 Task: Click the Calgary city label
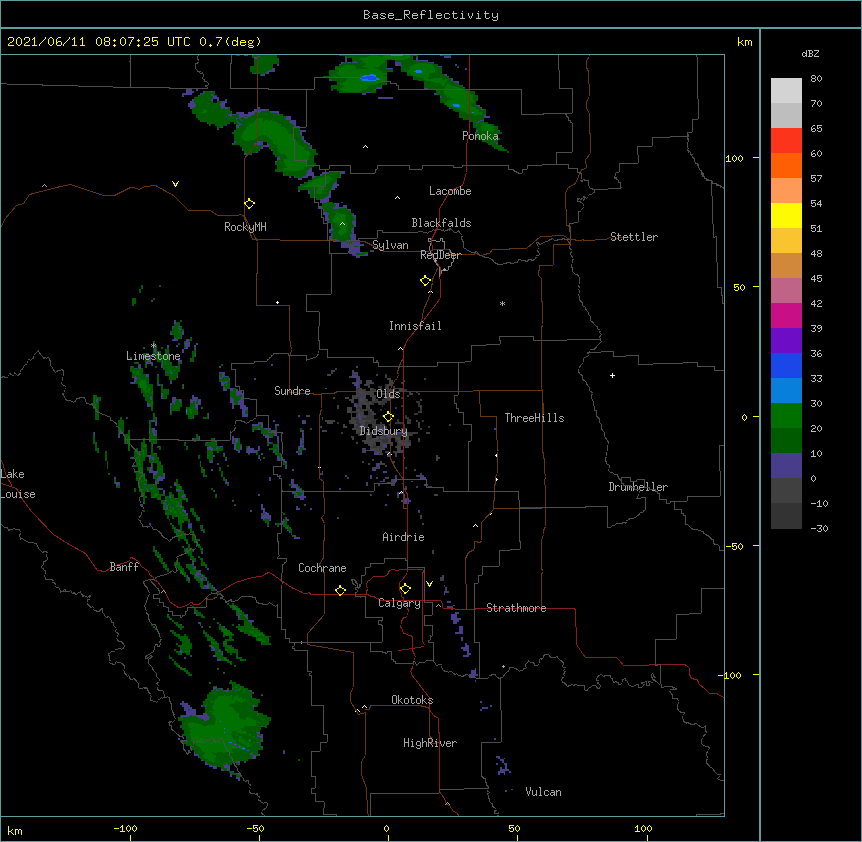click(x=399, y=603)
